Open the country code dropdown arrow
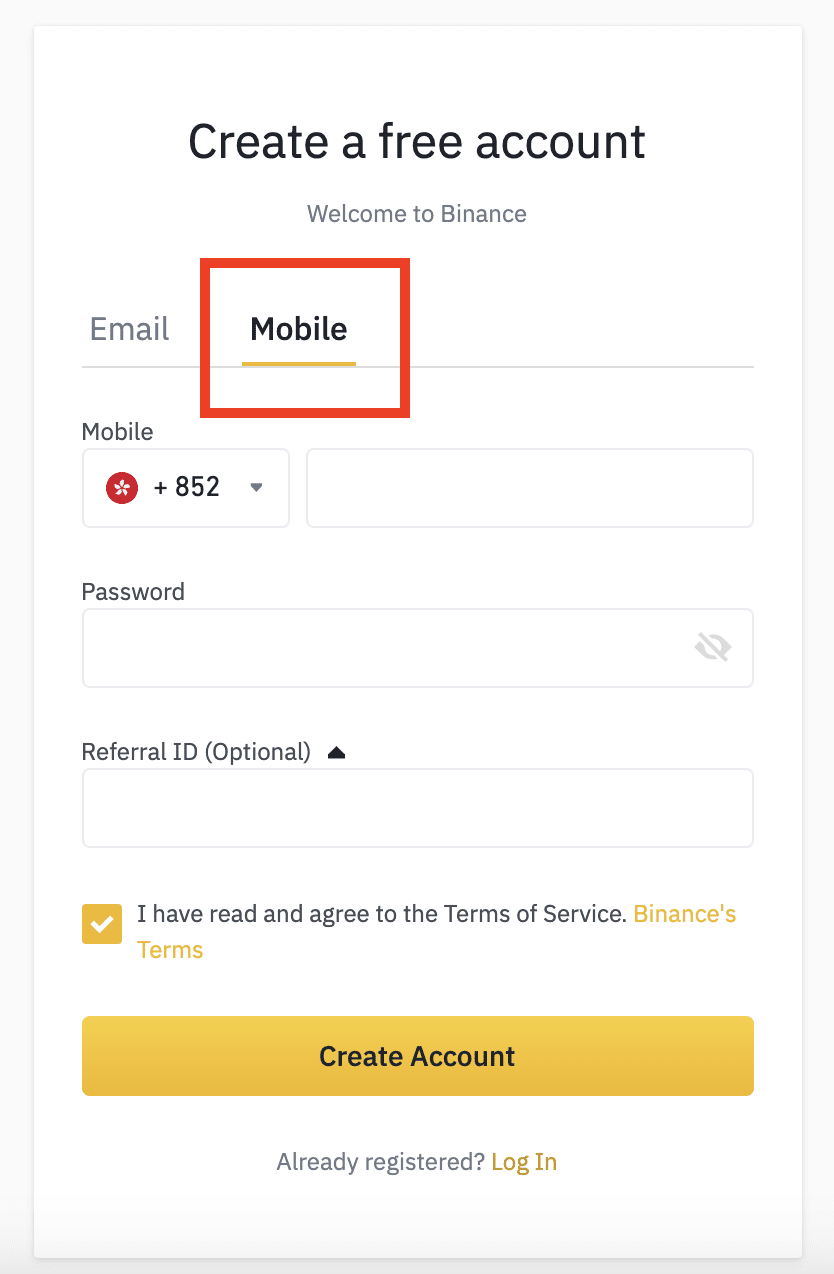The image size is (834, 1274). tap(256, 488)
